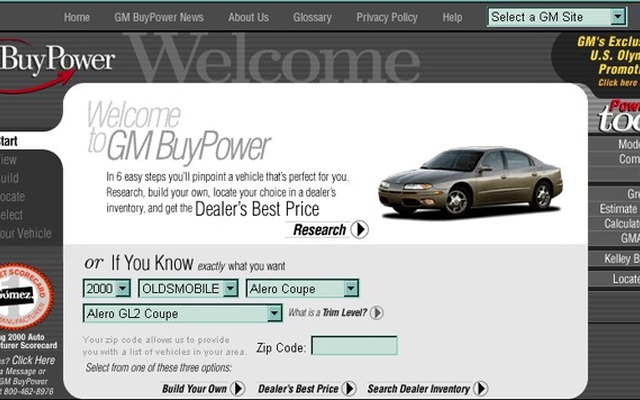Open the Alero Coupe model dropdown
This screenshot has height=400, width=640.
point(302,289)
